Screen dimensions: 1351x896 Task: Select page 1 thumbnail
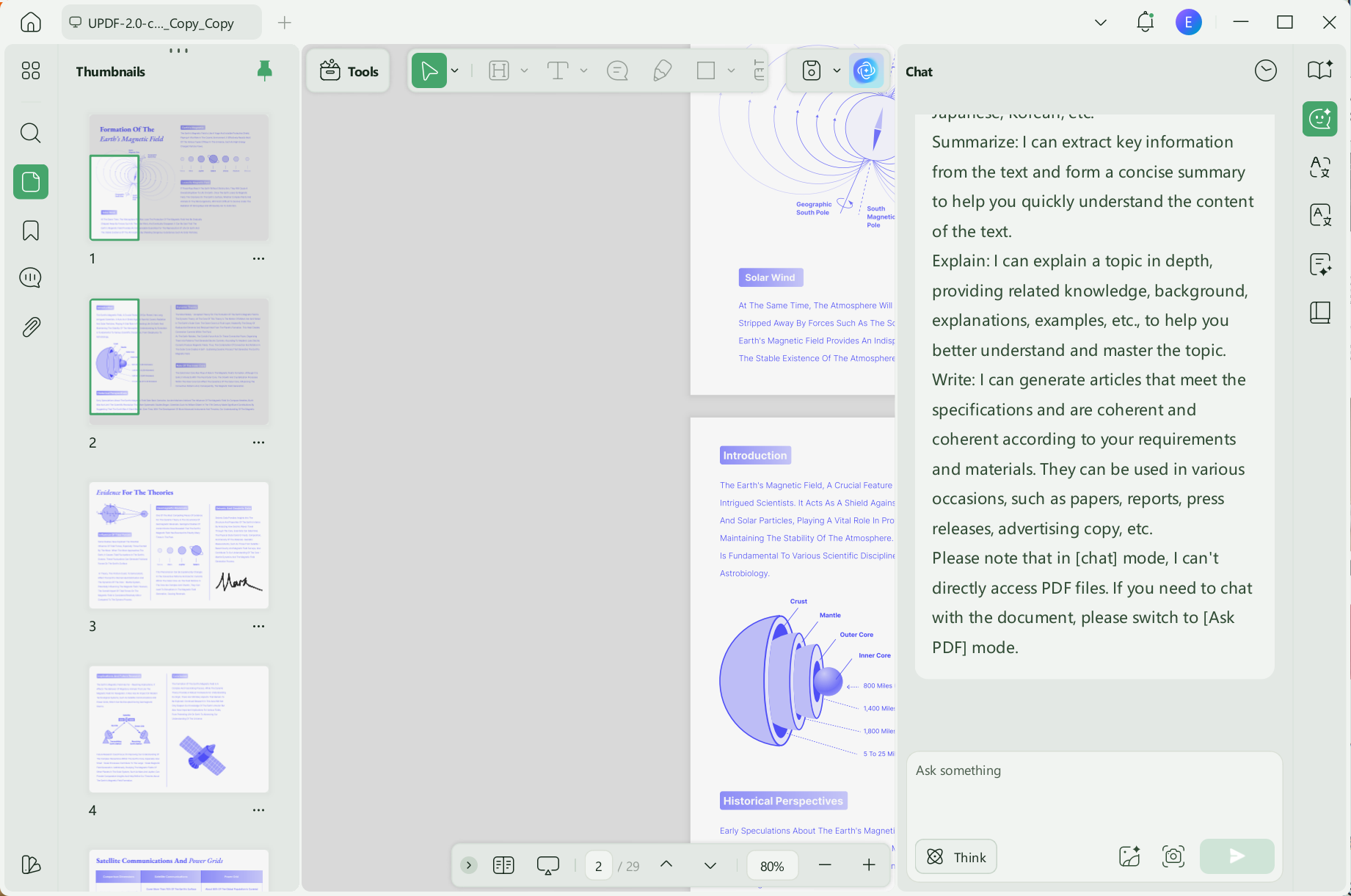179,177
